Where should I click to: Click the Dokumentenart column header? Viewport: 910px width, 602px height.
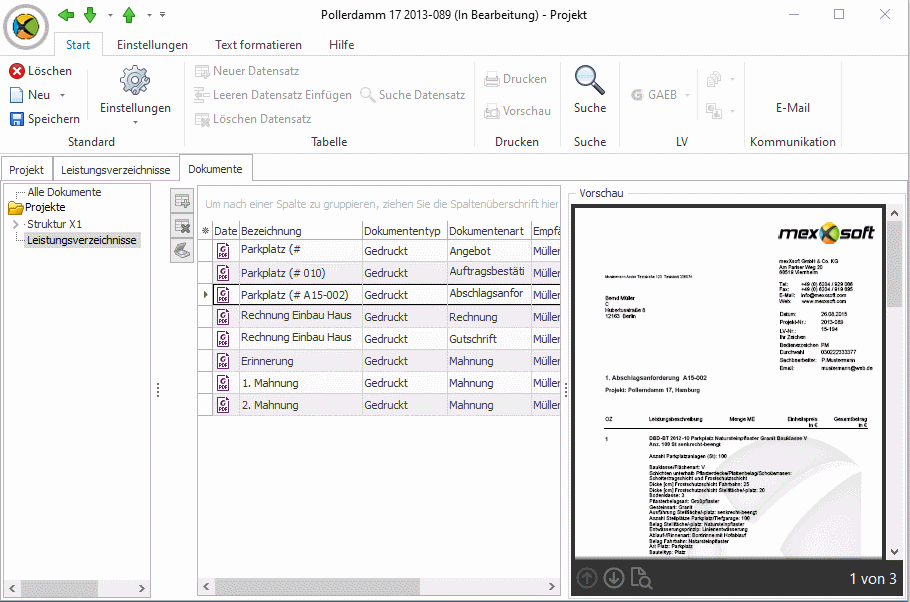point(489,230)
